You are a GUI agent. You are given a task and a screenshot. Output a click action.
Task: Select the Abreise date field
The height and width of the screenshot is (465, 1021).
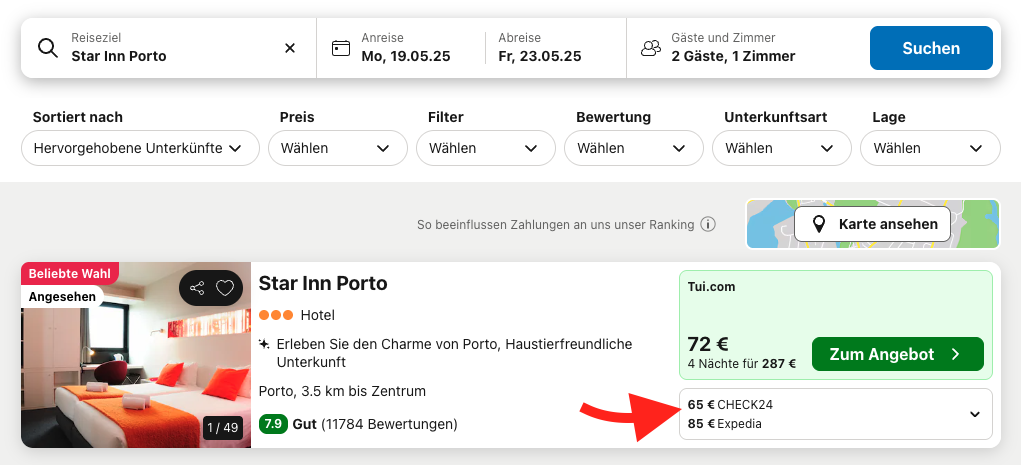coord(555,48)
